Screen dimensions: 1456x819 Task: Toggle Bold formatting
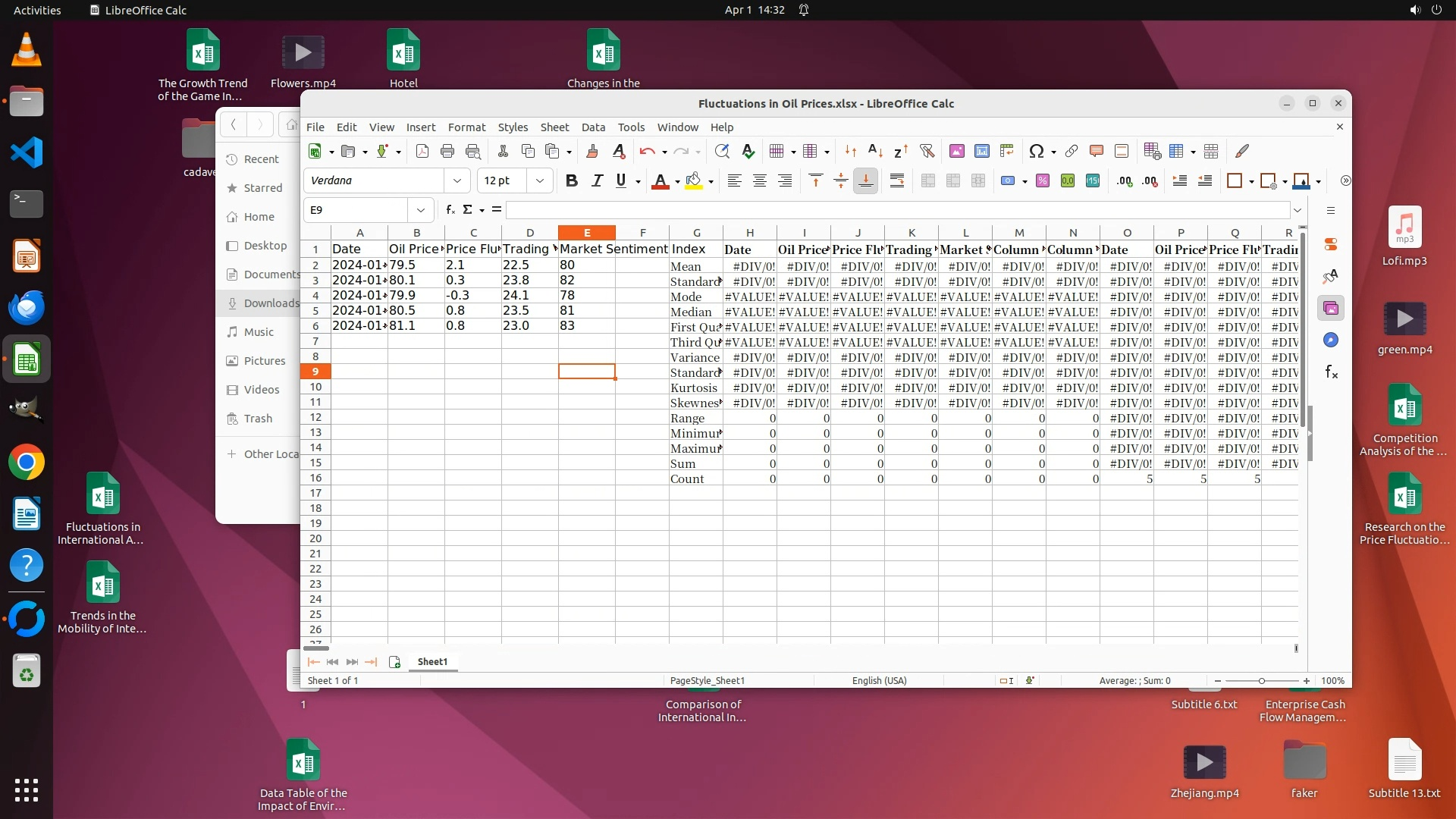pos(572,180)
